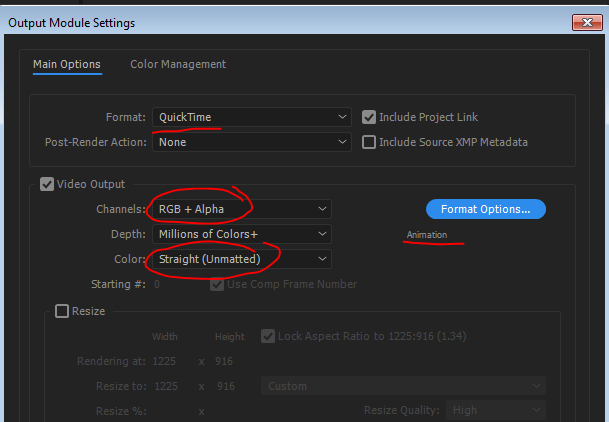Expand the Post-Render Action dropdown

pos(252,142)
